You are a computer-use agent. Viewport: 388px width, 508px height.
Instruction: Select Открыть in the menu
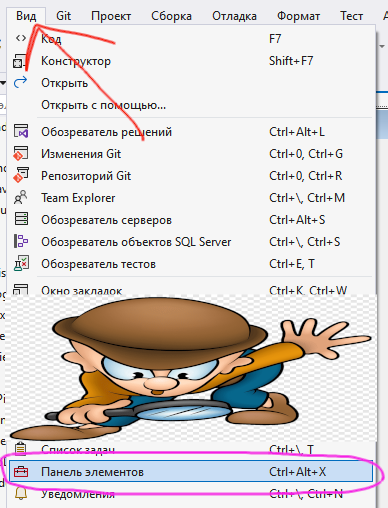(191, 83)
